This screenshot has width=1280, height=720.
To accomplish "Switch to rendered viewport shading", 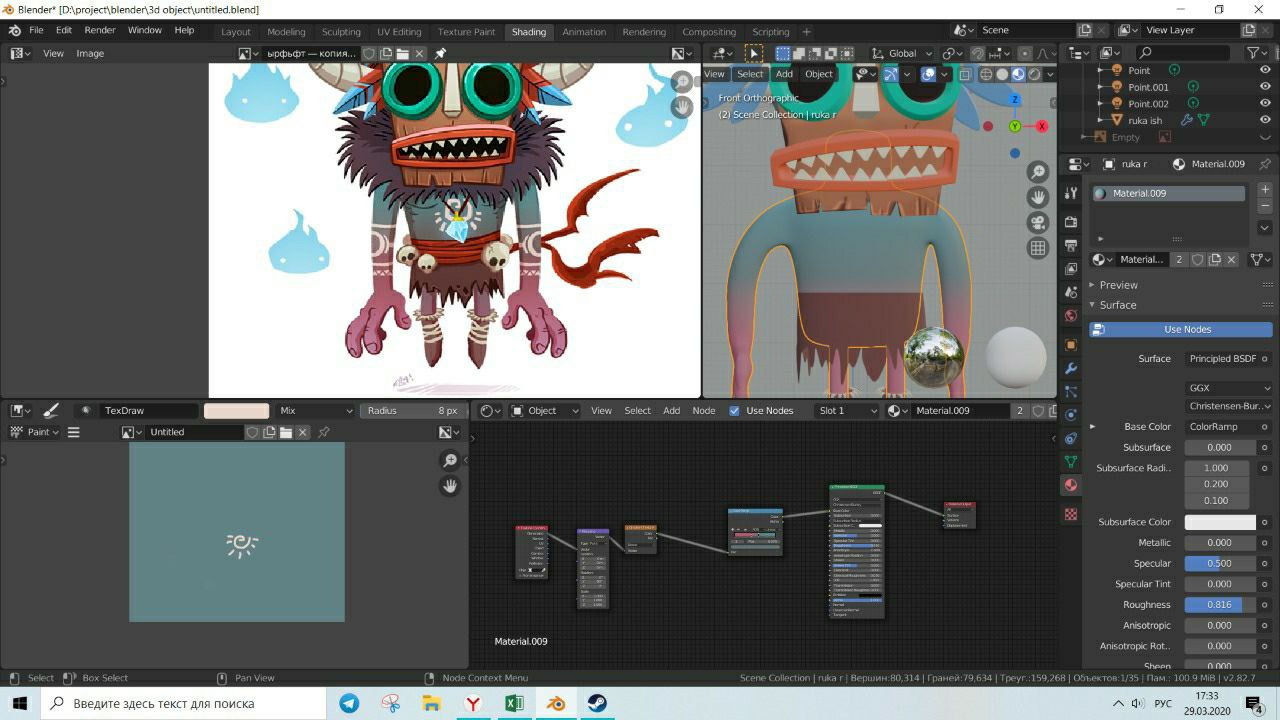I will [1034, 74].
